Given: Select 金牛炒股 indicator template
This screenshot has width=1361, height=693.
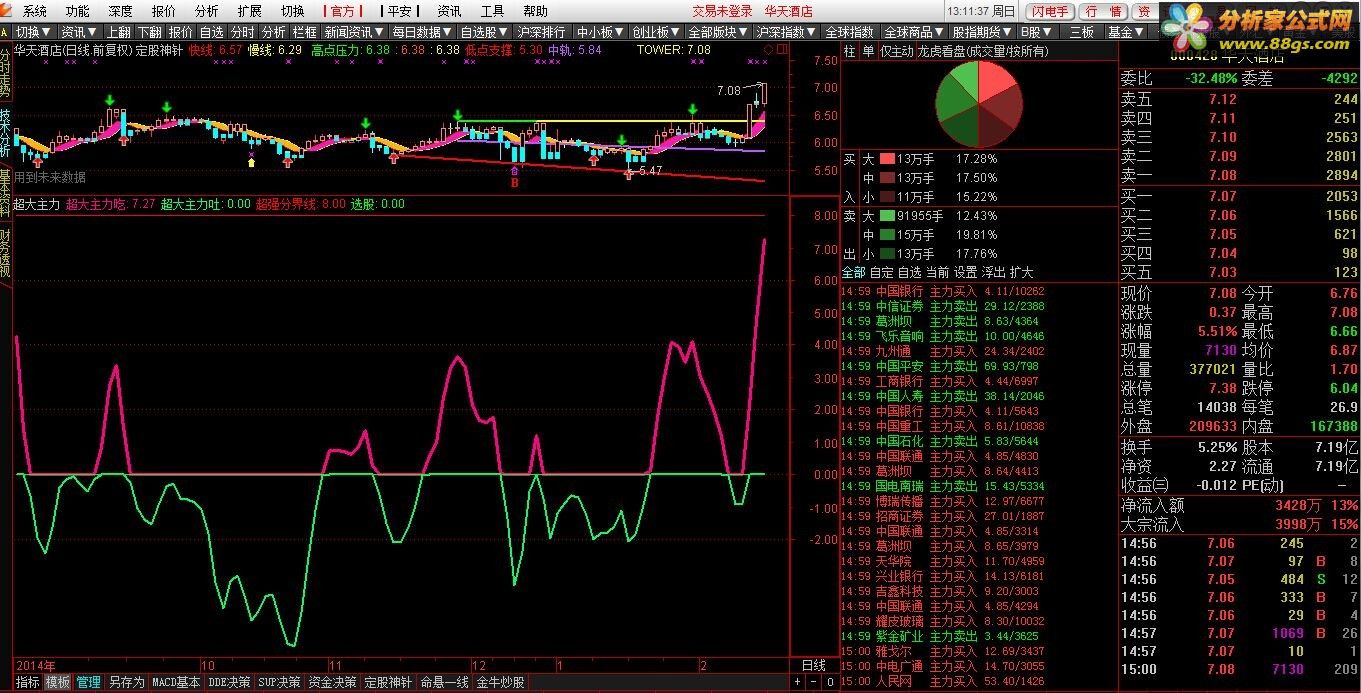Looking at the screenshot, I should pos(500,683).
